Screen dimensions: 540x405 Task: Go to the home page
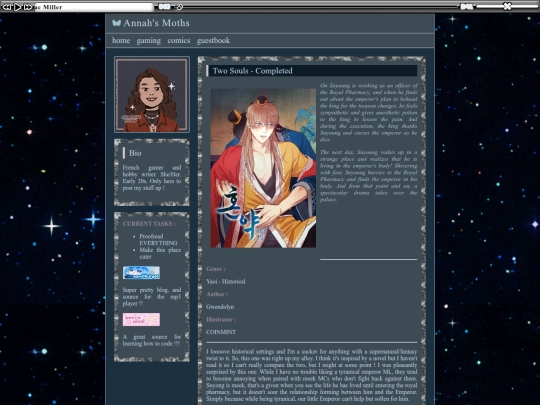coord(121,40)
